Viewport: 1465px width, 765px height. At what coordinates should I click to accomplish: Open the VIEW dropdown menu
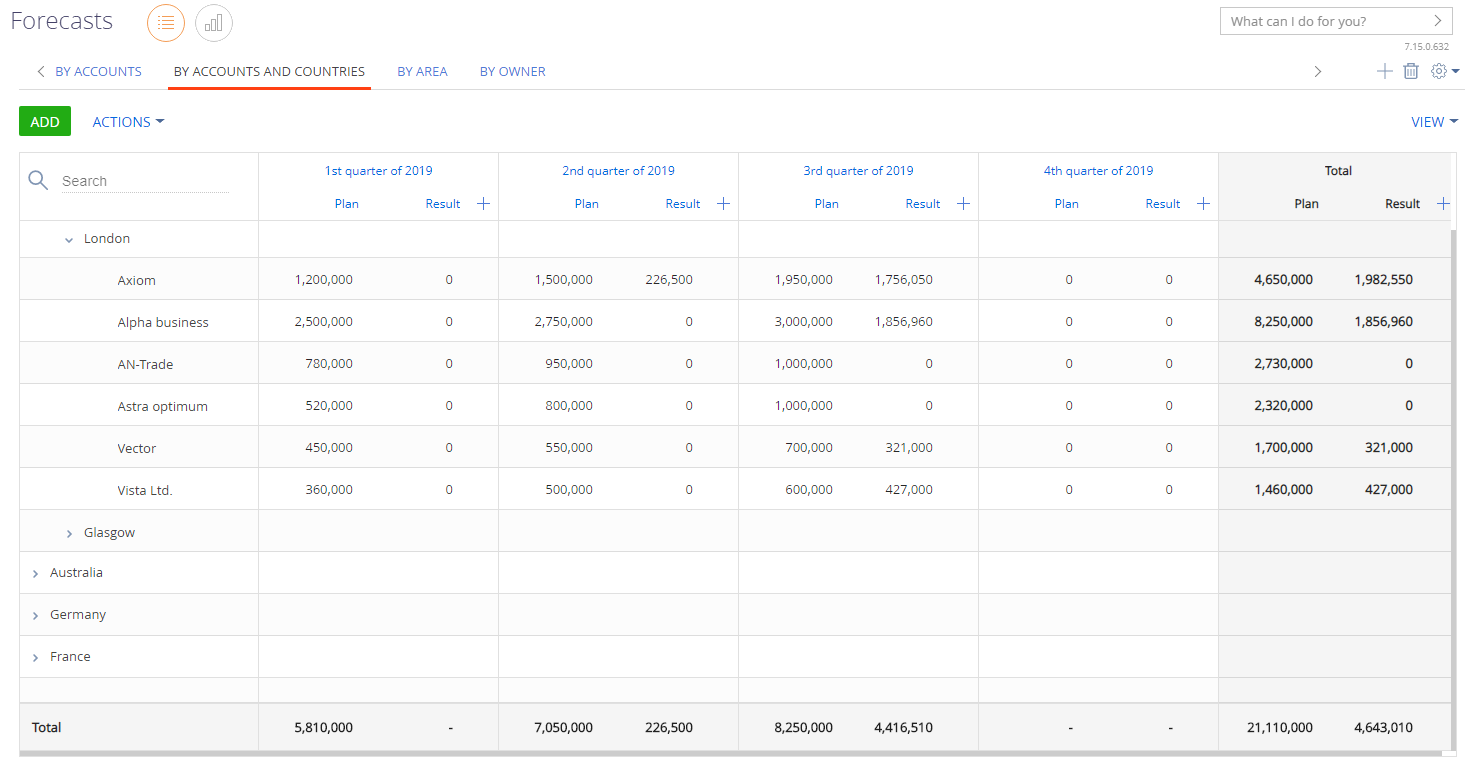pos(1434,122)
